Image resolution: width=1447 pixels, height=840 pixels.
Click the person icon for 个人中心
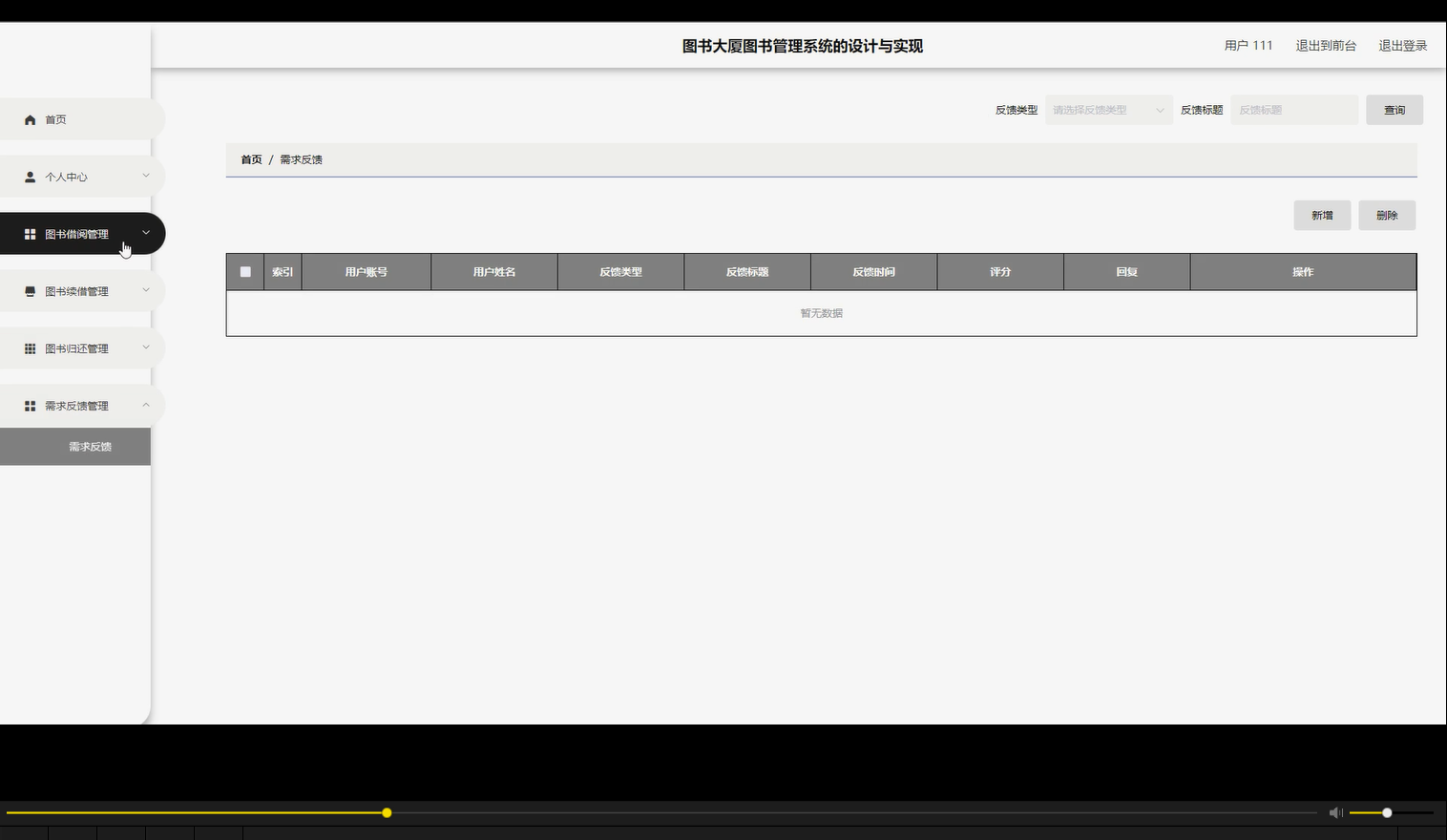[29, 176]
